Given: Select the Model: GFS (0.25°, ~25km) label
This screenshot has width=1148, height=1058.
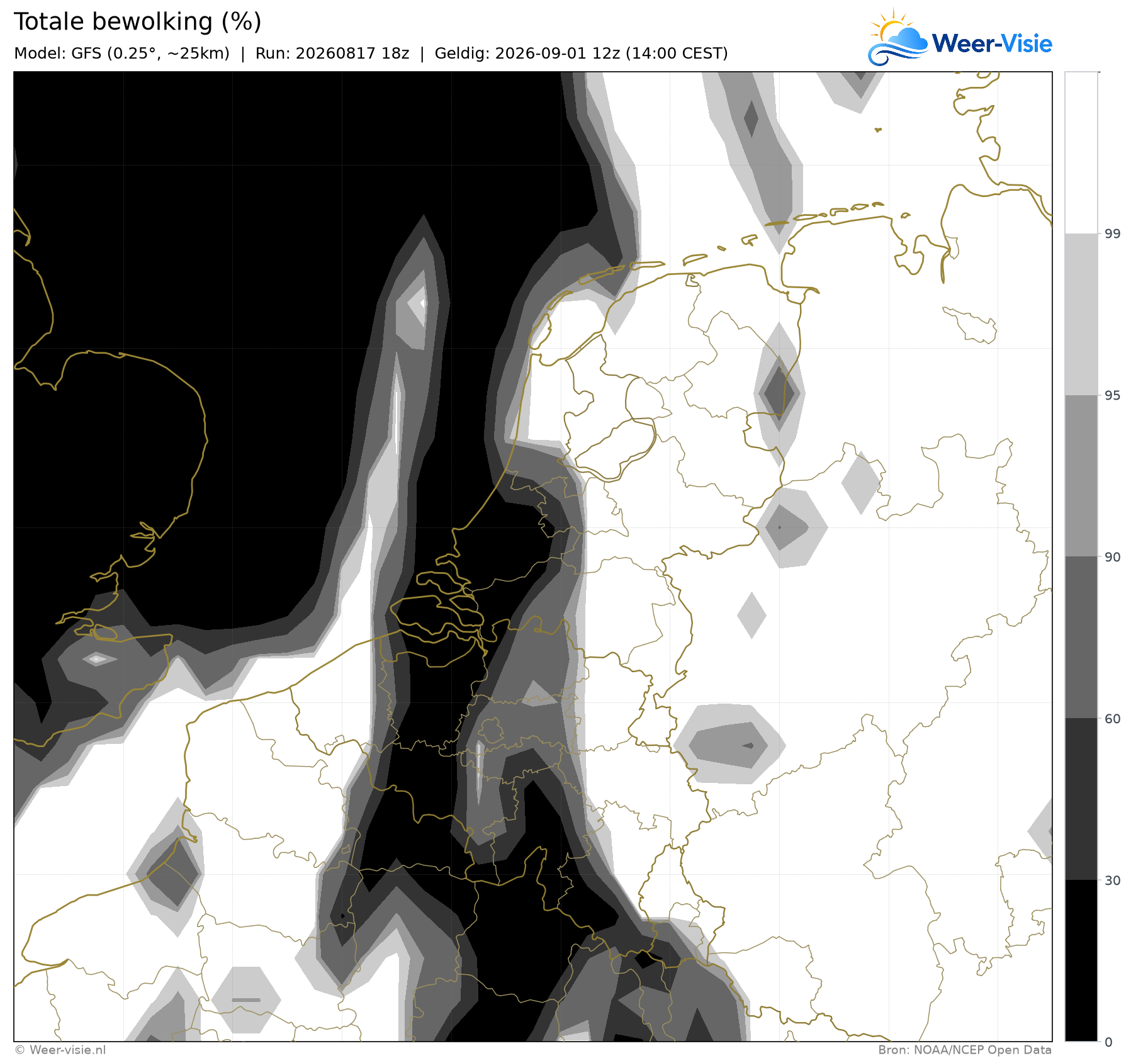Looking at the screenshot, I should point(121,53).
